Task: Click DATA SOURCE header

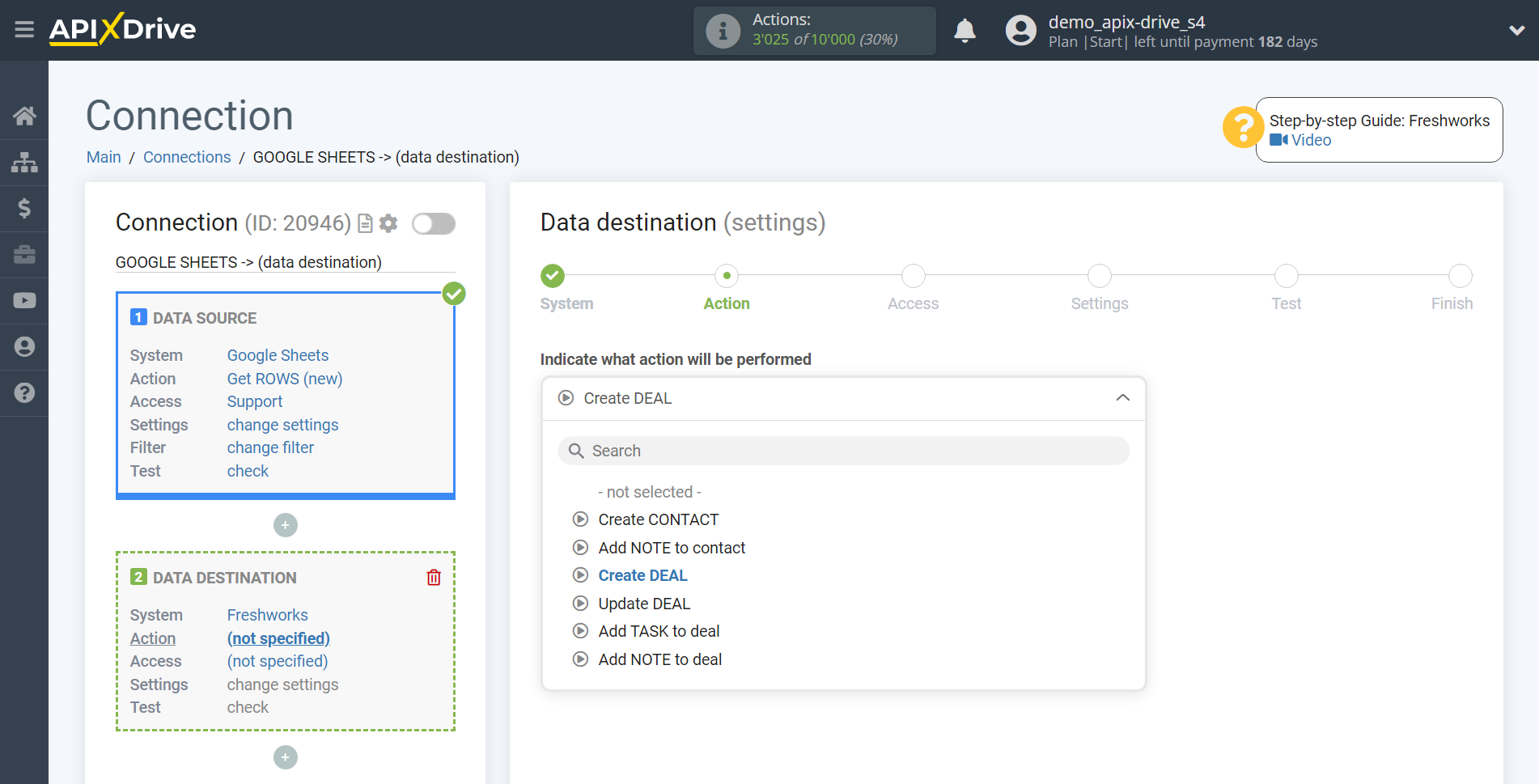Action: coord(205,318)
